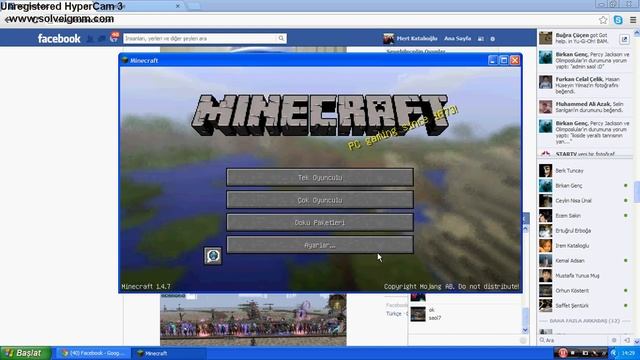
Task: Click Minecraft window title bar icon
Action: click(125, 60)
